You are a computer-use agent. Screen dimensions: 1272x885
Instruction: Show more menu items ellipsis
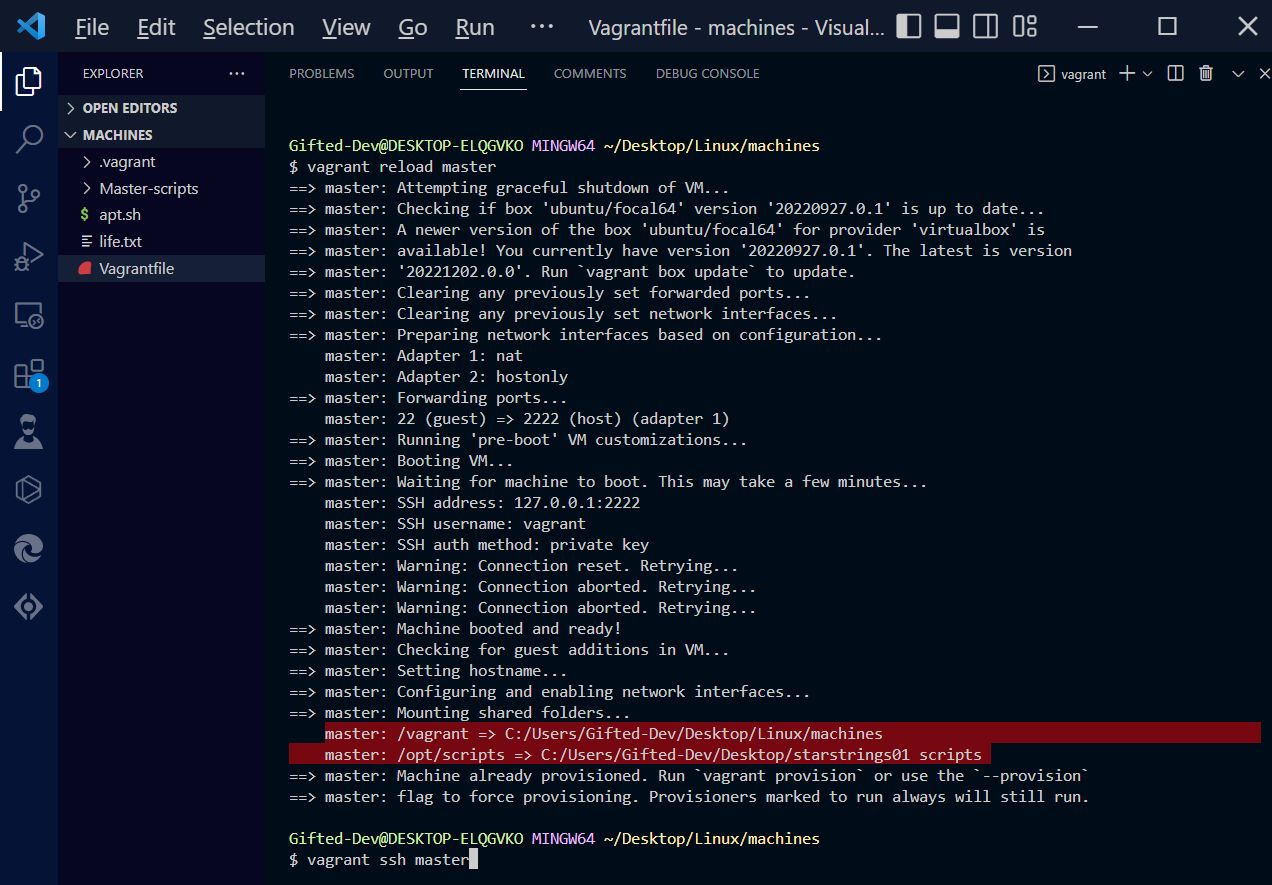541,27
